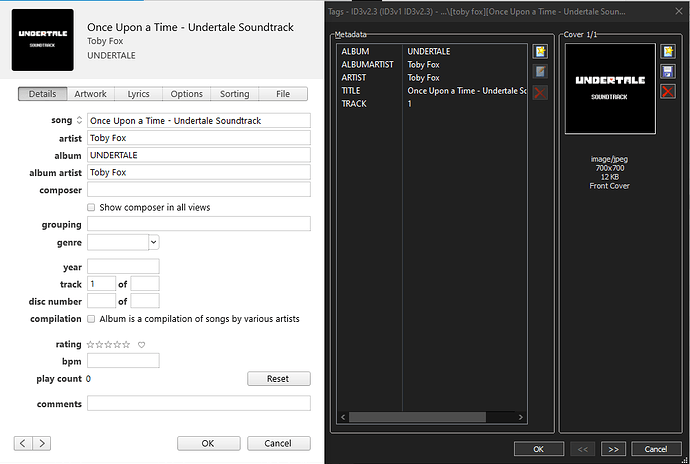Click the album input field
Screen dimensions: 690x464
pos(198,155)
